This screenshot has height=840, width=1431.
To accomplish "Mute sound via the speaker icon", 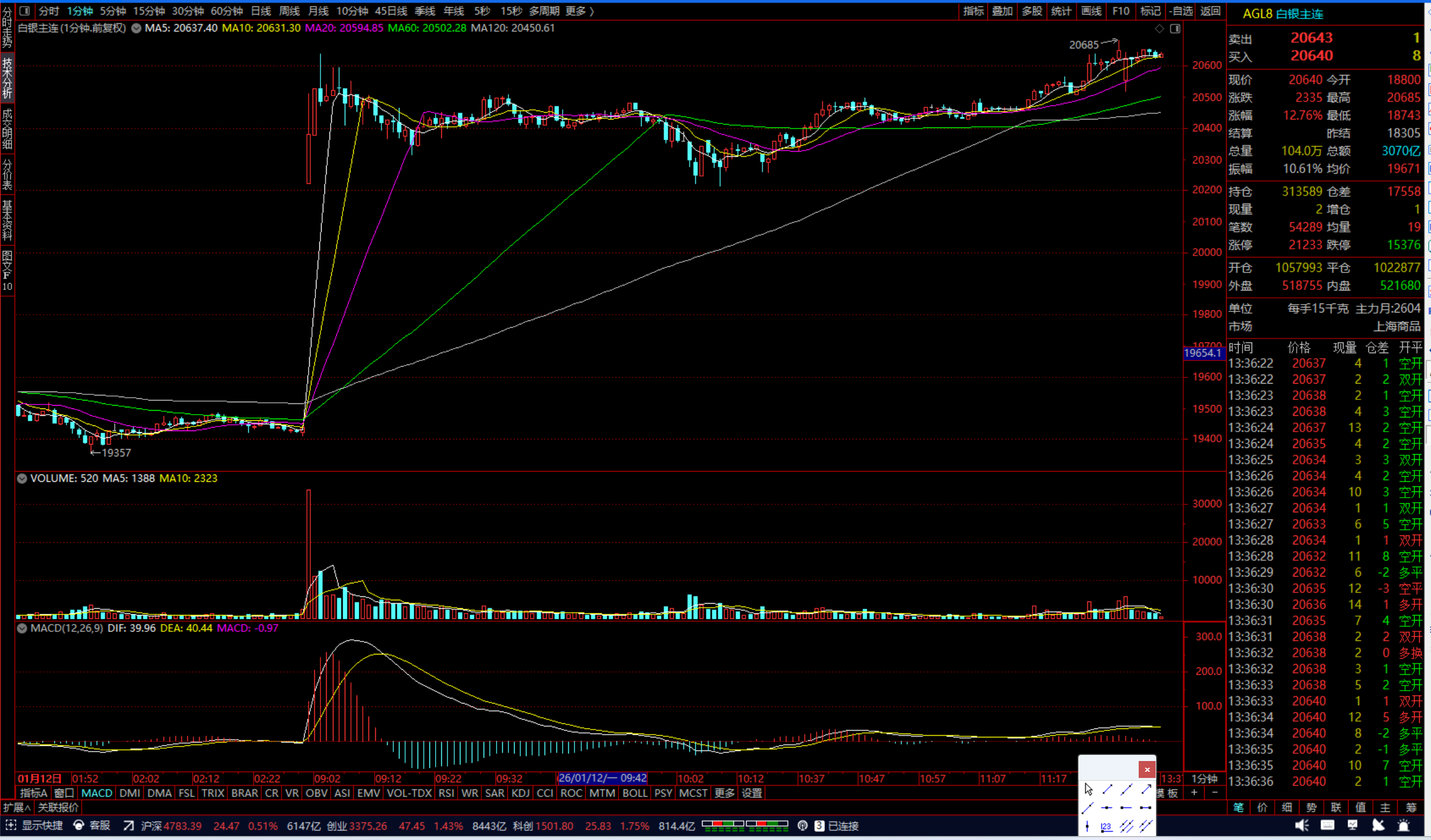I will (1302, 826).
